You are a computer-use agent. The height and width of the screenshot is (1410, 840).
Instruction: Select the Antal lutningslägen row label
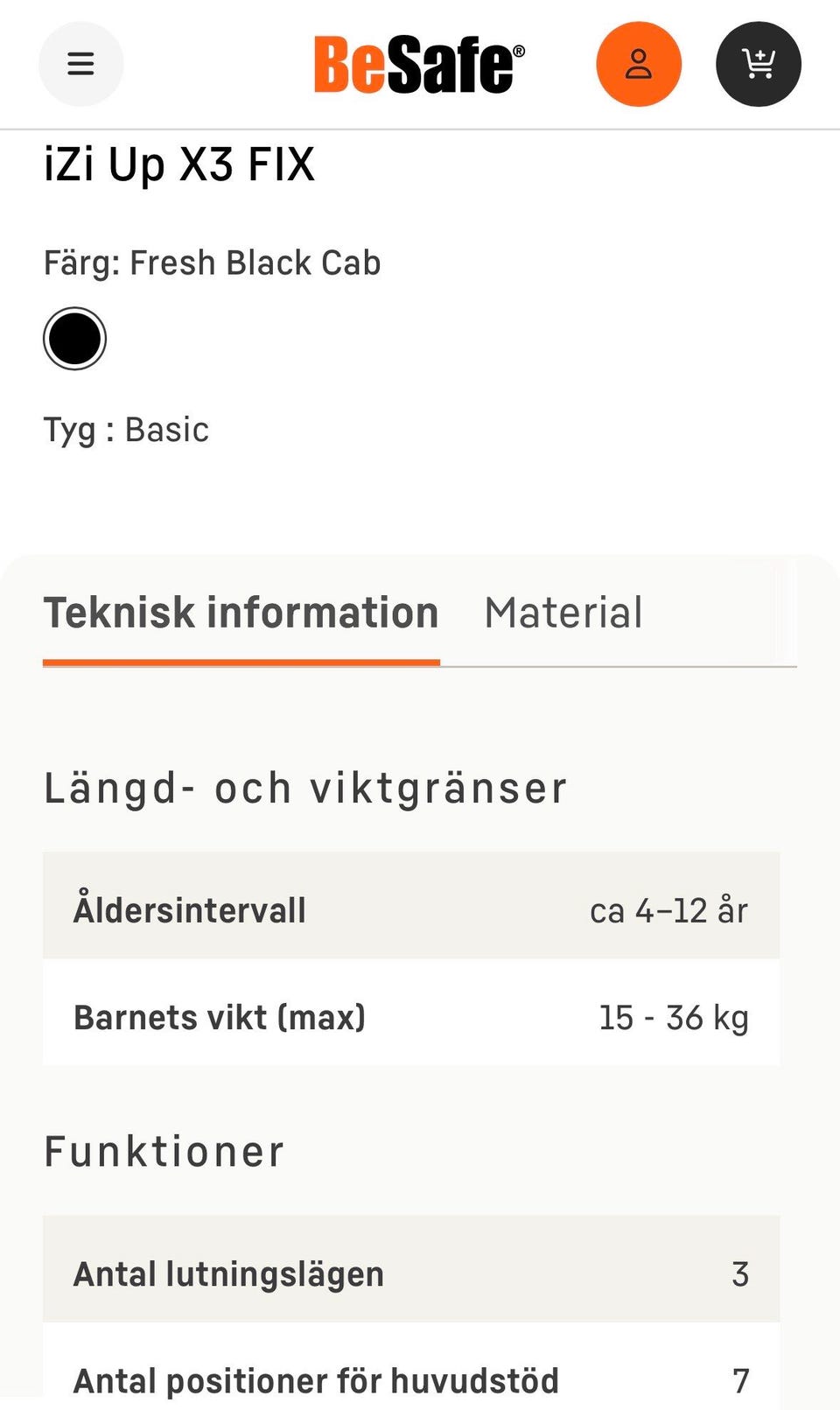pyautogui.click(x=228, y=1273)
